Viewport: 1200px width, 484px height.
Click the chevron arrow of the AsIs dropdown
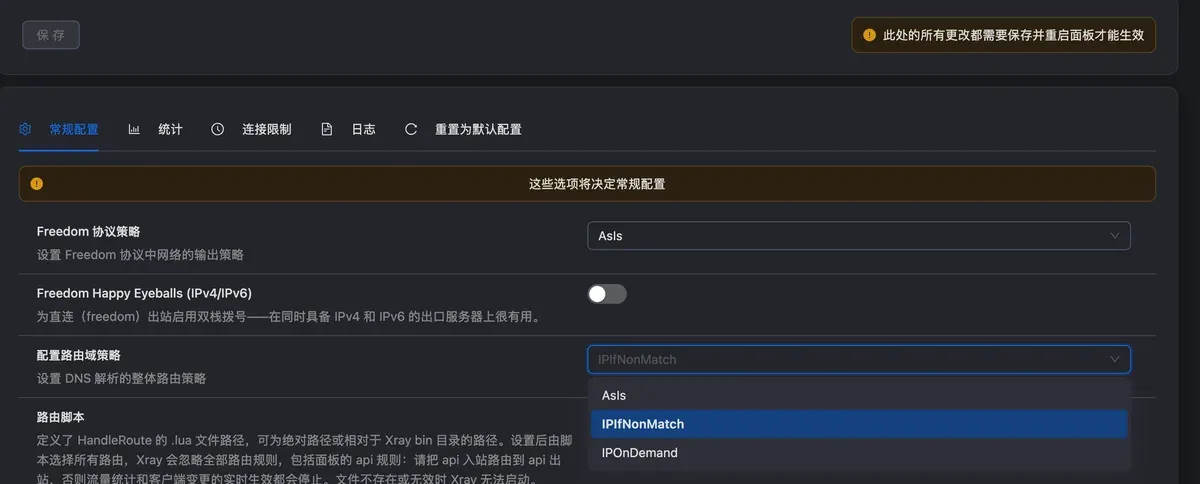pyautogui.click(x=1115, y=236)
